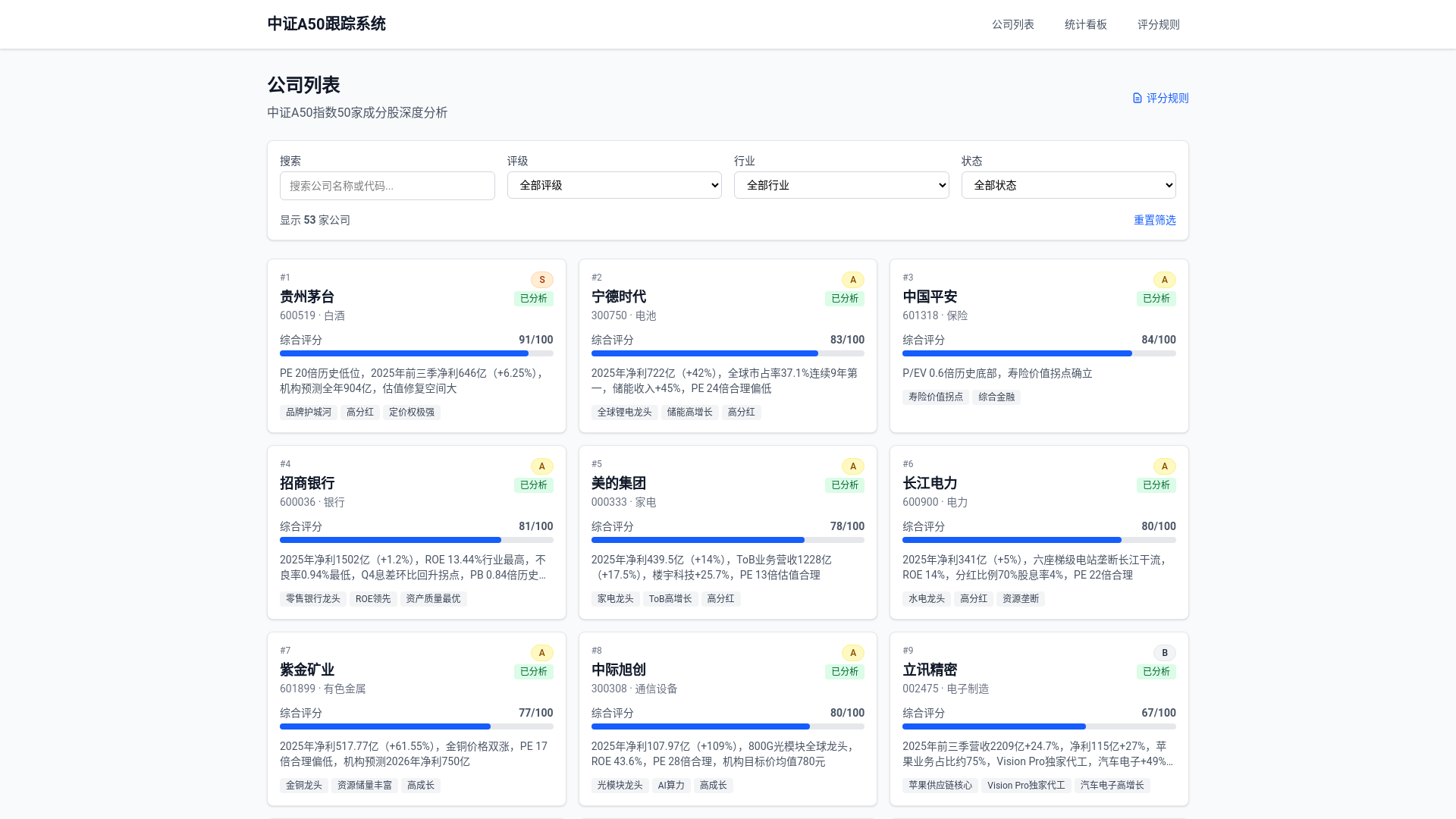Click 重置筛选 to reset filters

(x=1155, y=220)
